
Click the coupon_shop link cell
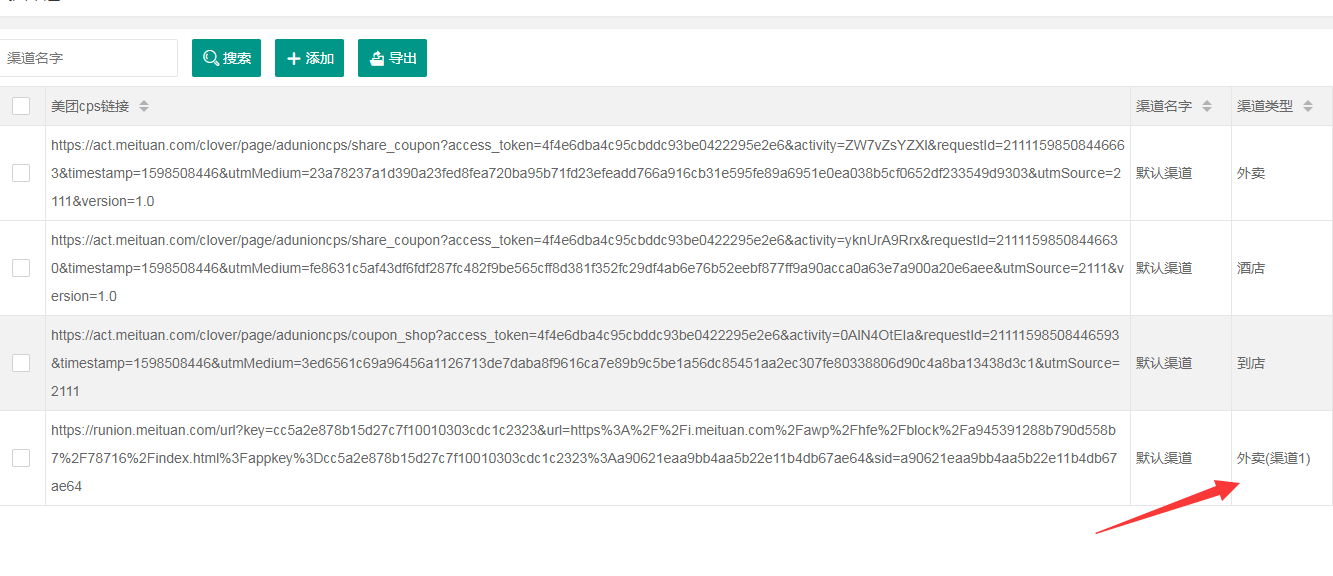588,363
